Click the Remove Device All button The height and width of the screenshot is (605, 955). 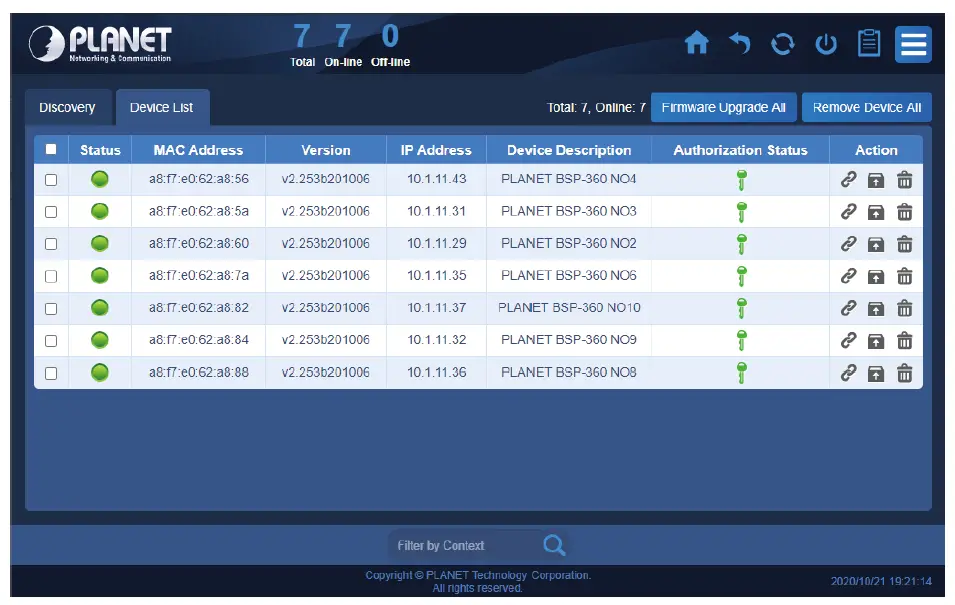click(x=867, y=107)
